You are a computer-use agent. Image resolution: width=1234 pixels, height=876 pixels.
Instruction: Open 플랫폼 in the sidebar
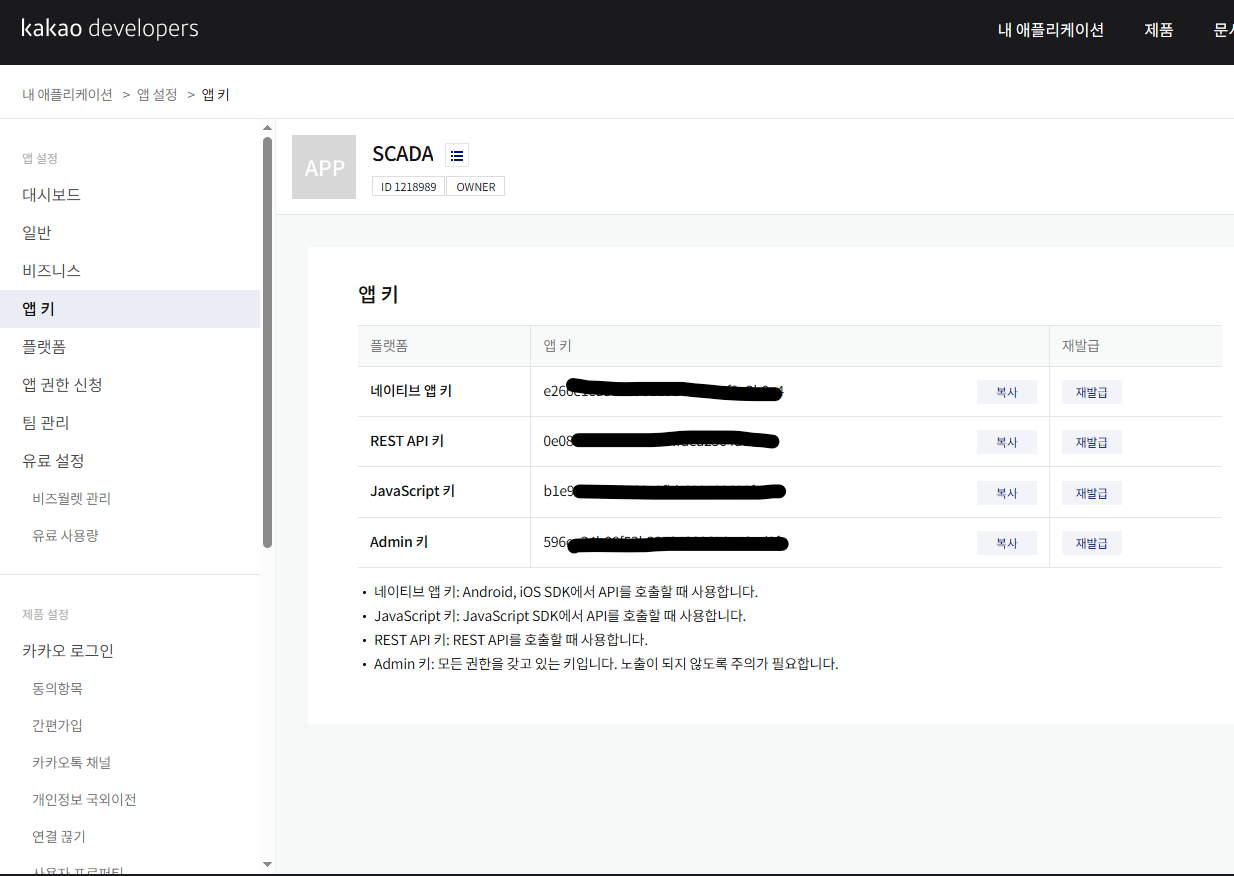click(x=130, y=347)
